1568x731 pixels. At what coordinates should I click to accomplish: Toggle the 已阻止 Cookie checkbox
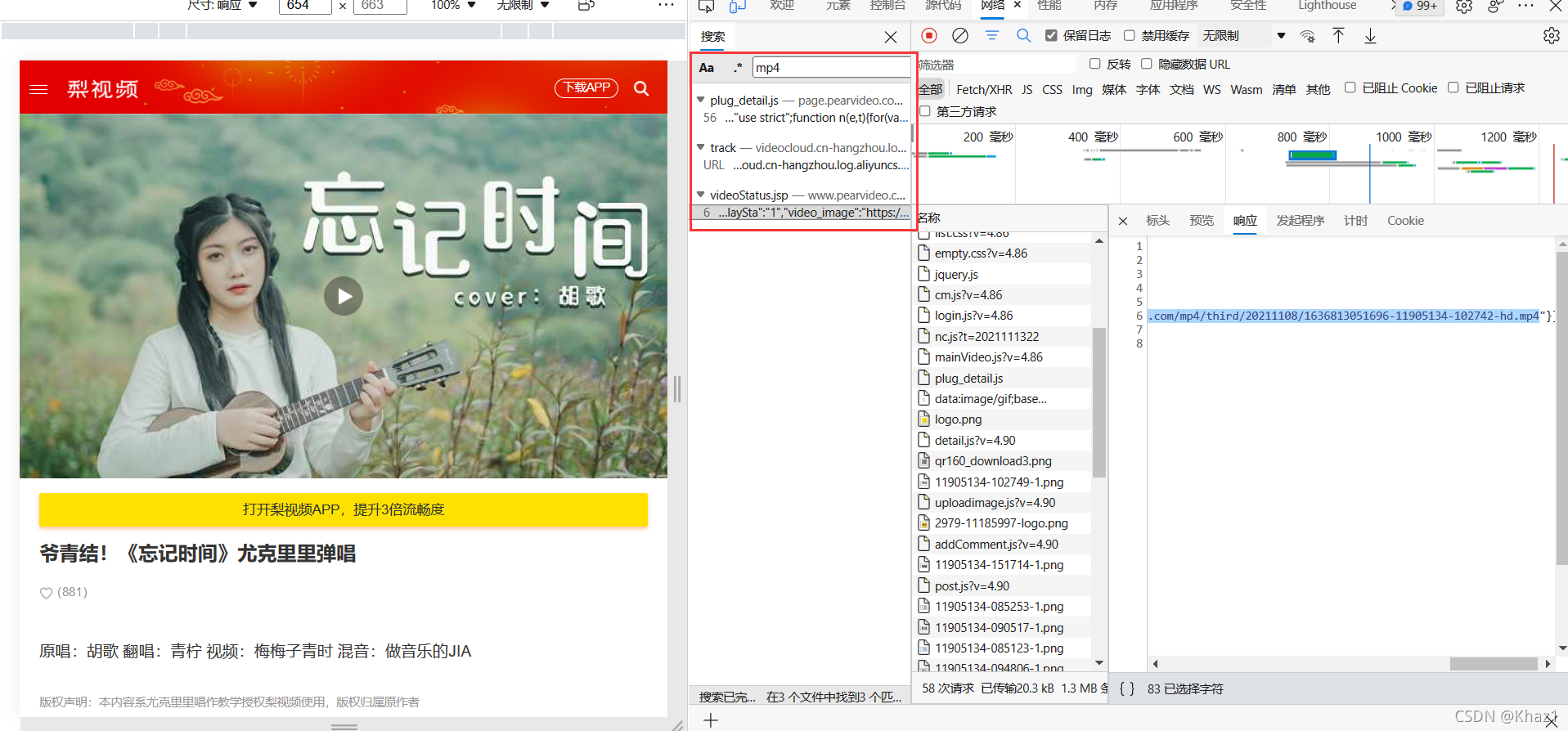pyautogui.click(x=1350, y=87)
